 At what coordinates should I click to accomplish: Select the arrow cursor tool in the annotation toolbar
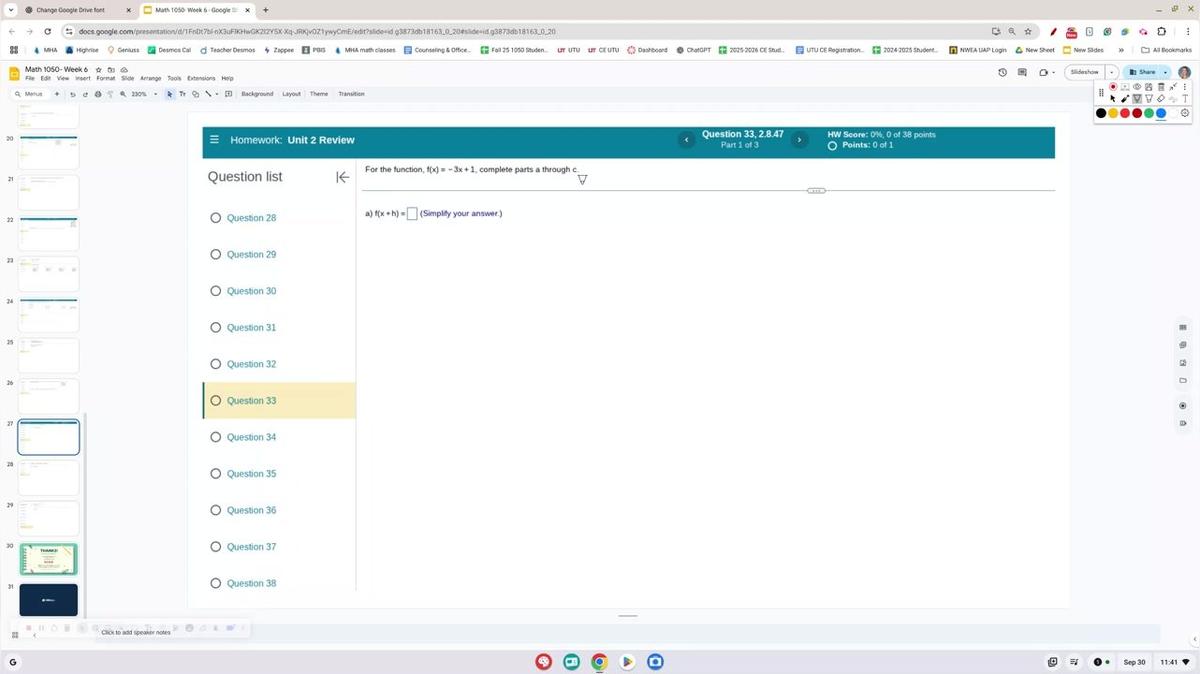click(1113, 99)
